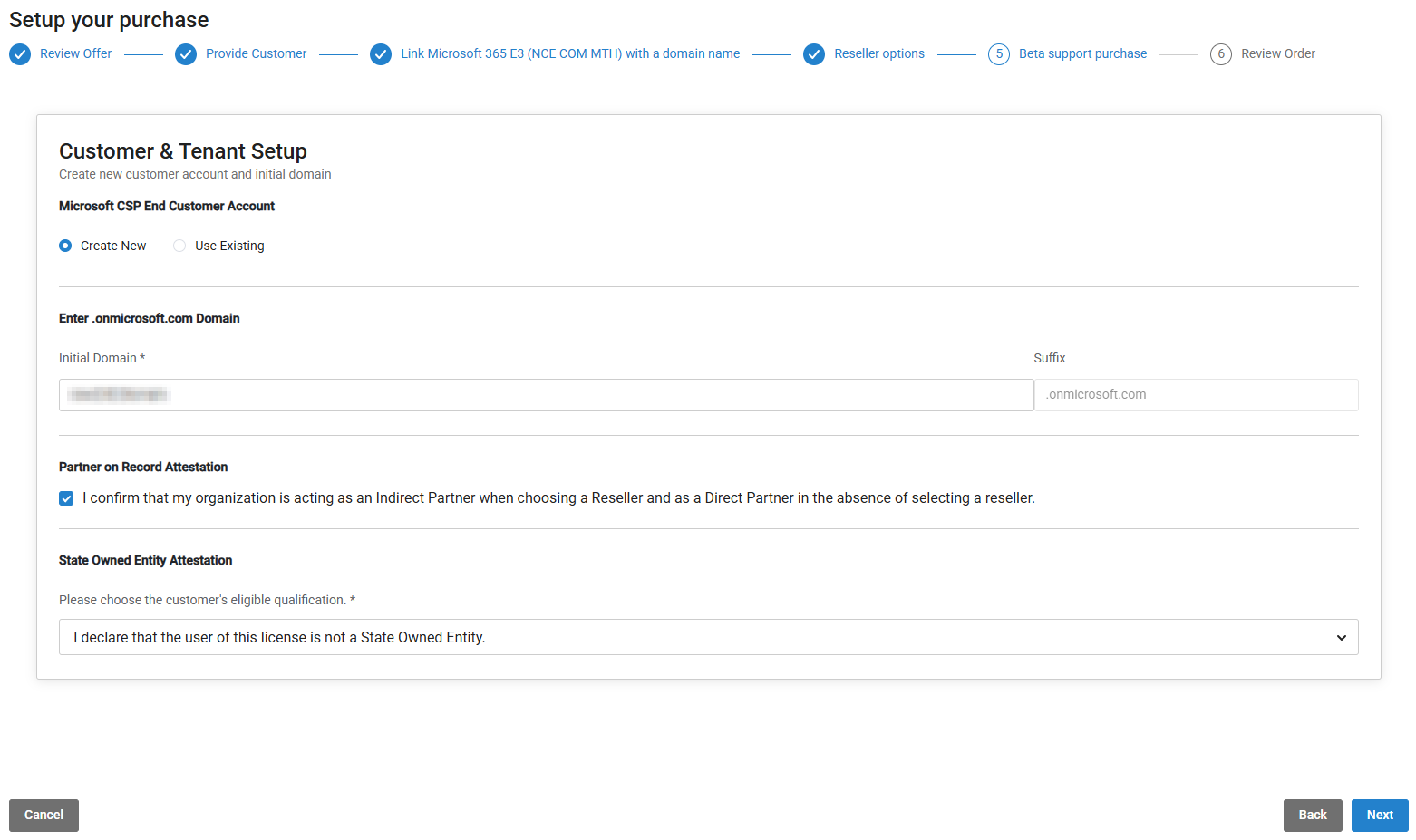This screenshot has width=1416, height=840.
Task: Open the Reseller options step label
Action: coord(878,54)
